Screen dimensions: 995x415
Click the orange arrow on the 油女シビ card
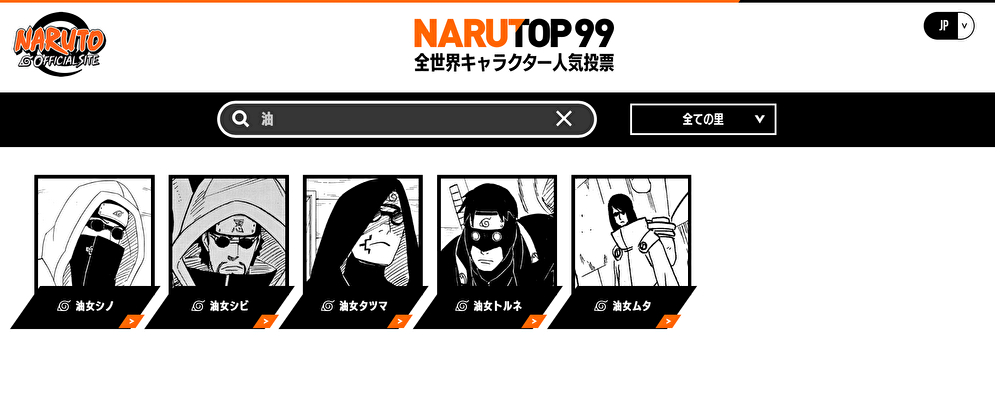(266, 322)
